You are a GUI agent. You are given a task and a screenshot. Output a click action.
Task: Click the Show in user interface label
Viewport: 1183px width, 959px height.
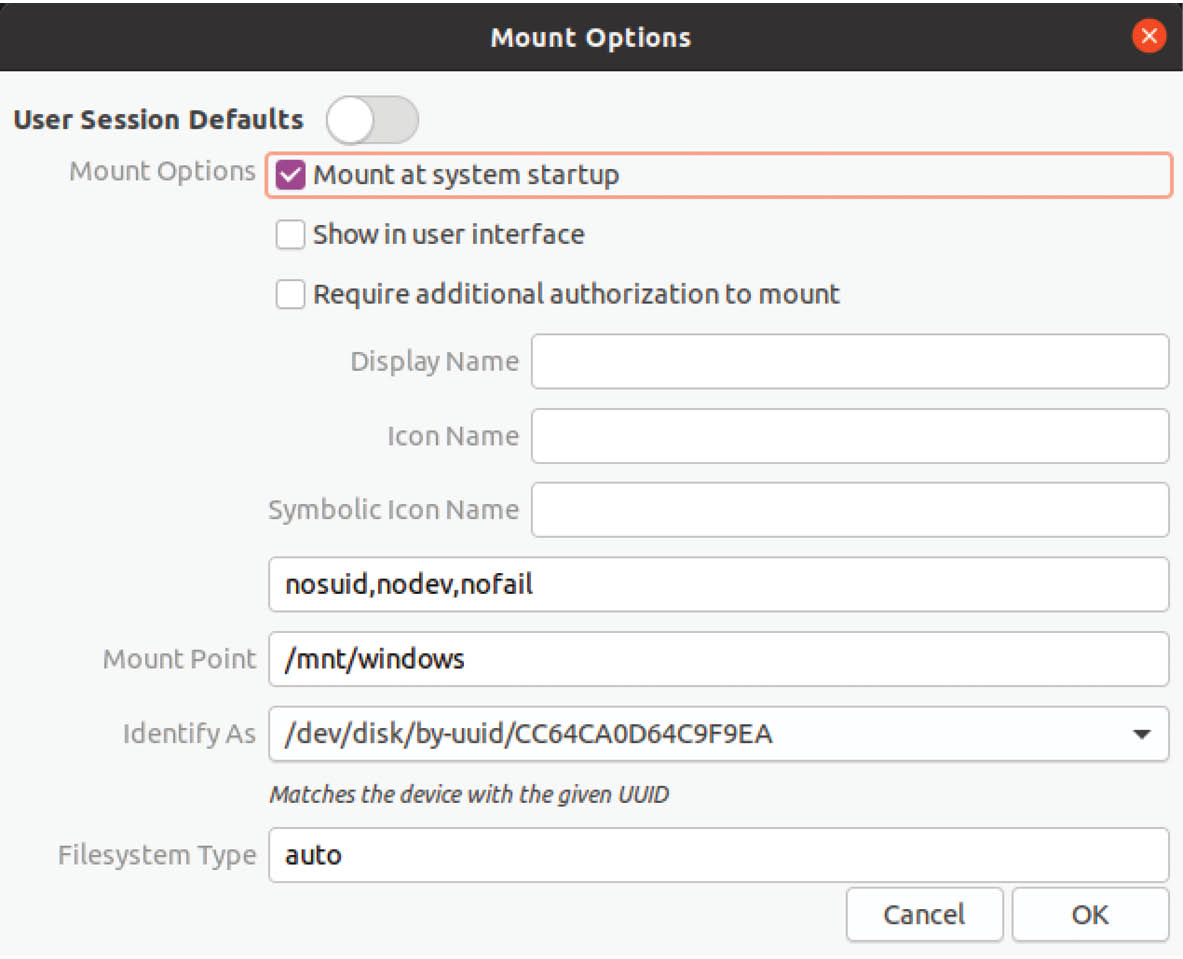click(448, 236)
